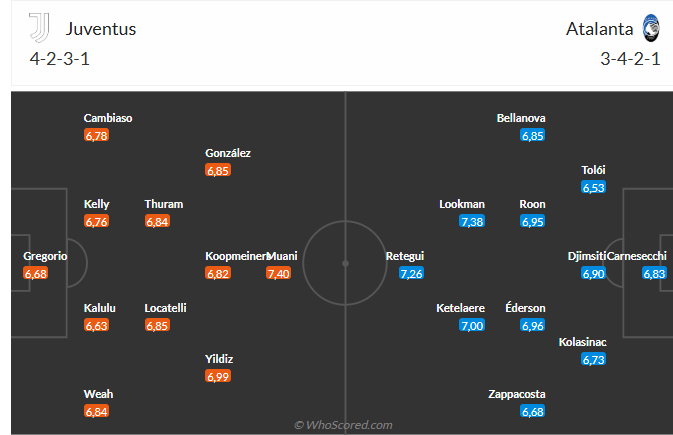The height and width of the screenshot is (435, 673).
Task: Select Lookman's 7,38 rating badge
Action: [x=472, y=222]
